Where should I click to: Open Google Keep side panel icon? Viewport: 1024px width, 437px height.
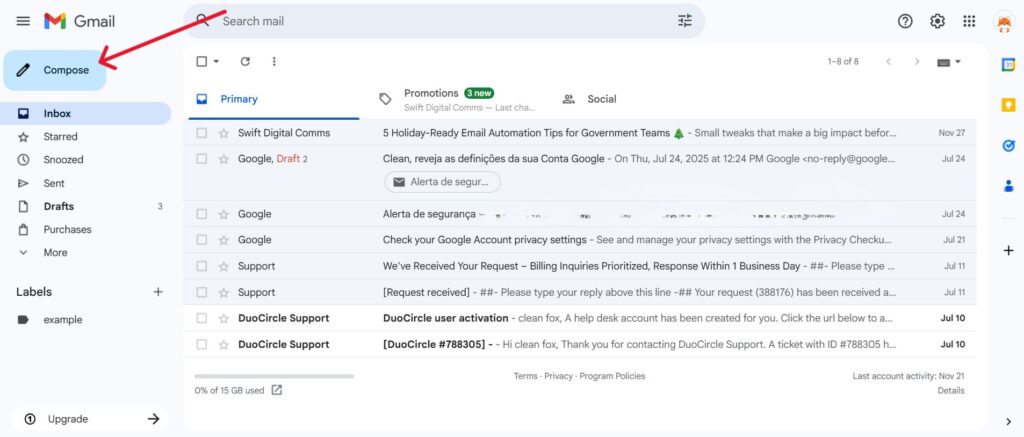(1008, 105)
